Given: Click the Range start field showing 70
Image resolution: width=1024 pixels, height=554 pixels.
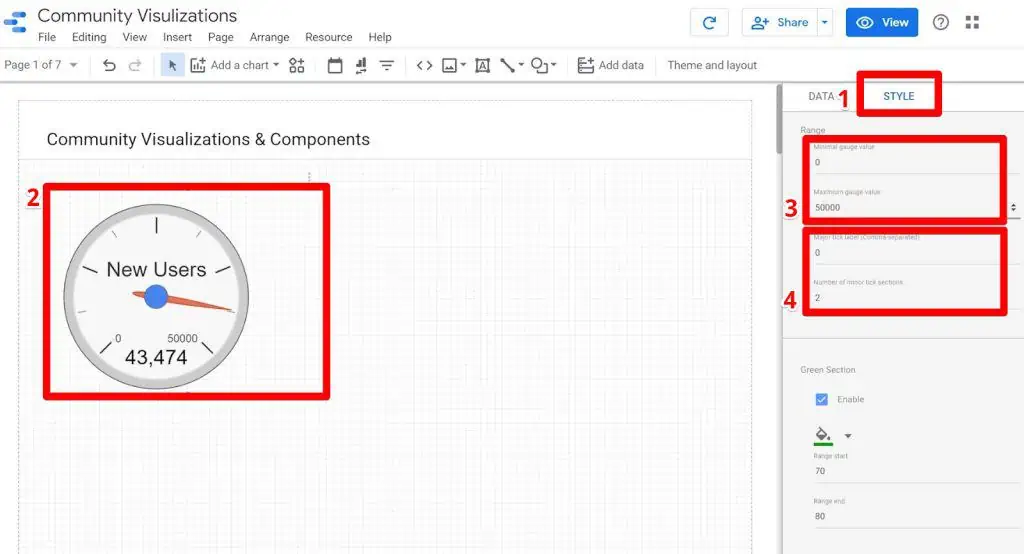Looking at the screenshot, I should (914, 470).
